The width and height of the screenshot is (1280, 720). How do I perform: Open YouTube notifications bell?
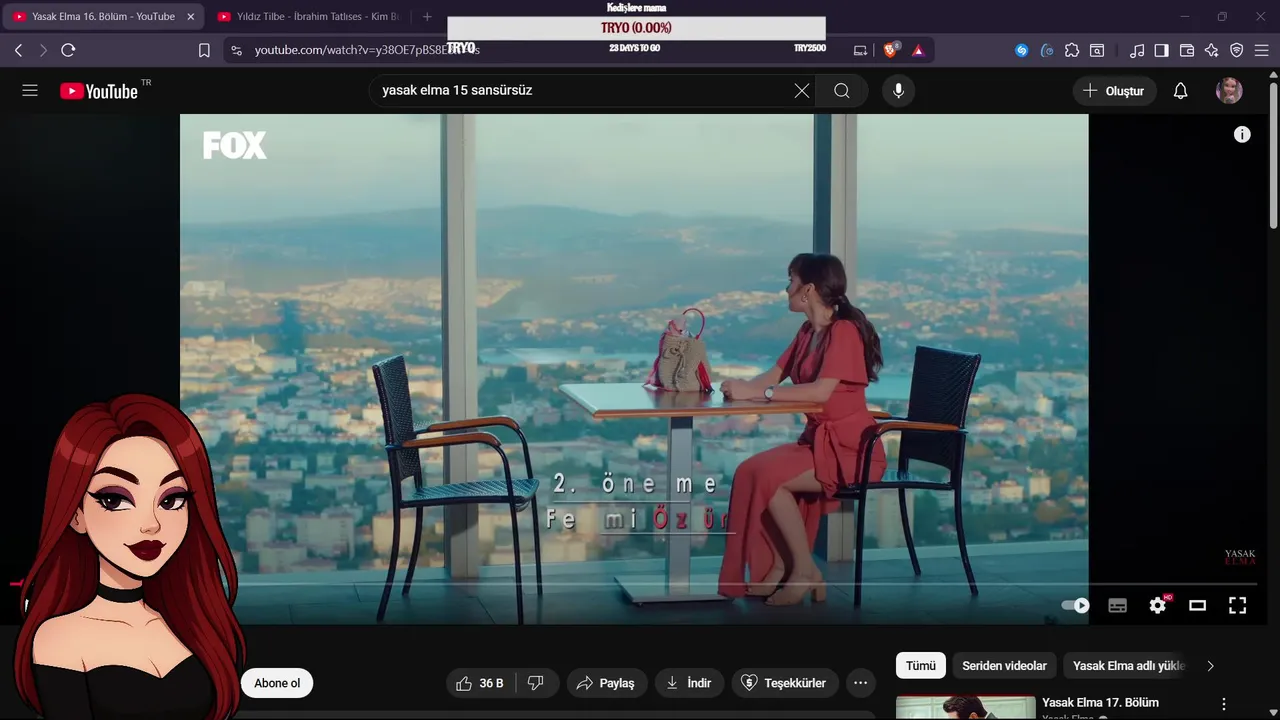coord(1180,91)
